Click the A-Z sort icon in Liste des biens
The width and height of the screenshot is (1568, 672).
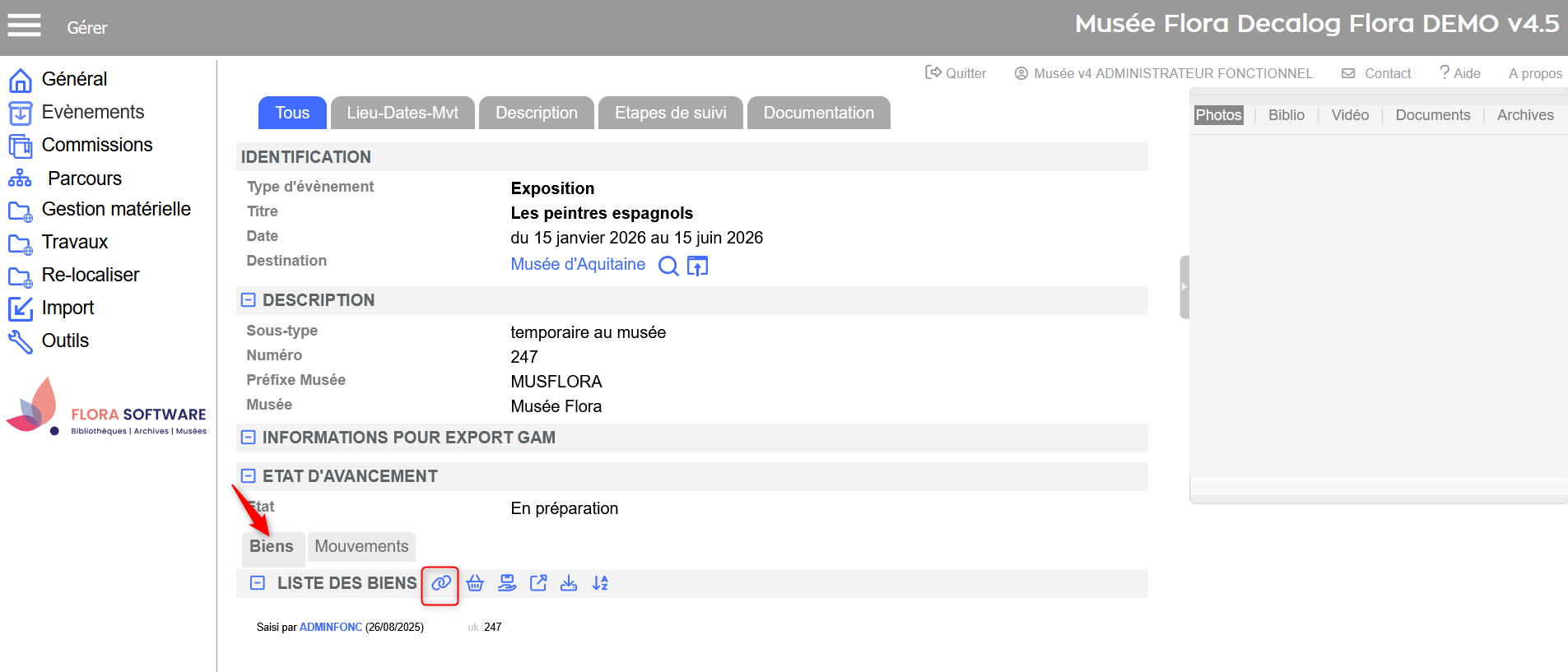[600, 583]
